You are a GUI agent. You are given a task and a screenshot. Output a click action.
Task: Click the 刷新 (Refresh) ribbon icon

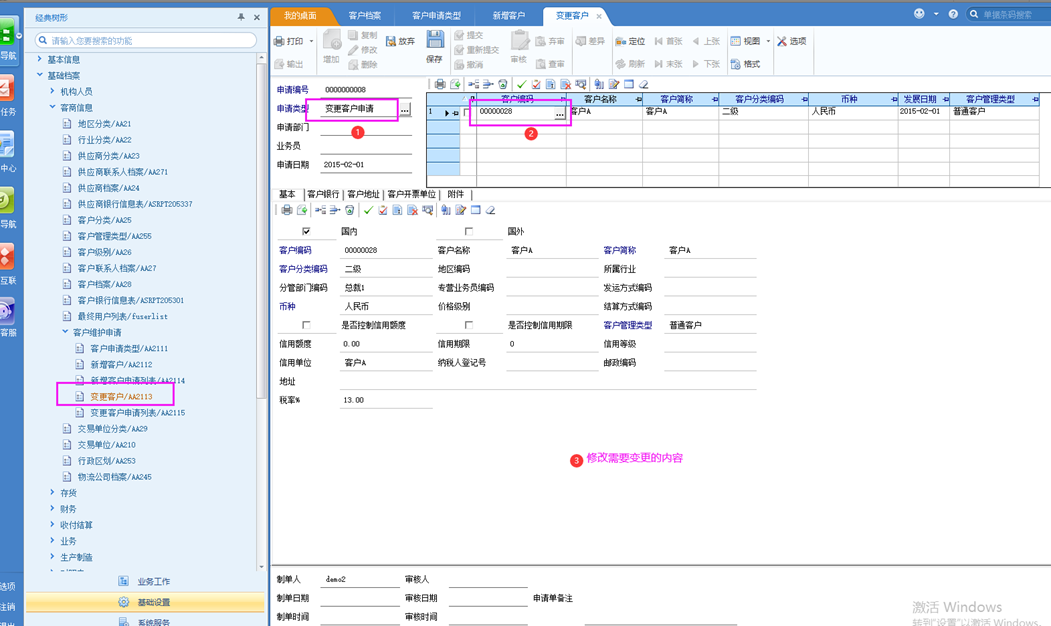click(621, 64)
